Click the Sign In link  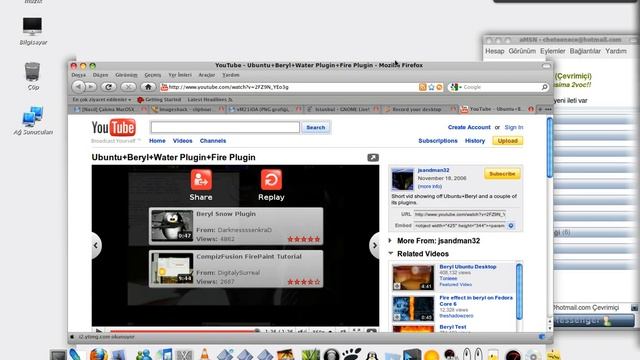coord(513,127)
